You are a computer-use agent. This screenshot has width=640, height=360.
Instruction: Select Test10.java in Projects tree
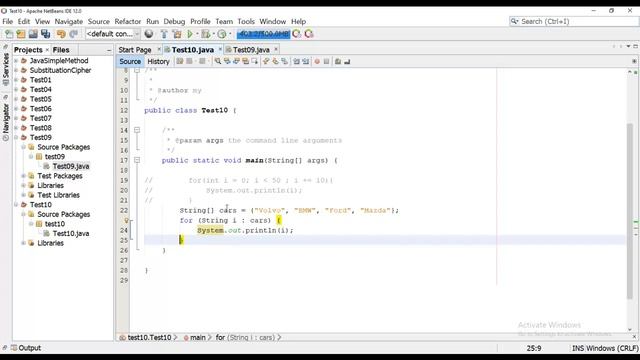71,233
